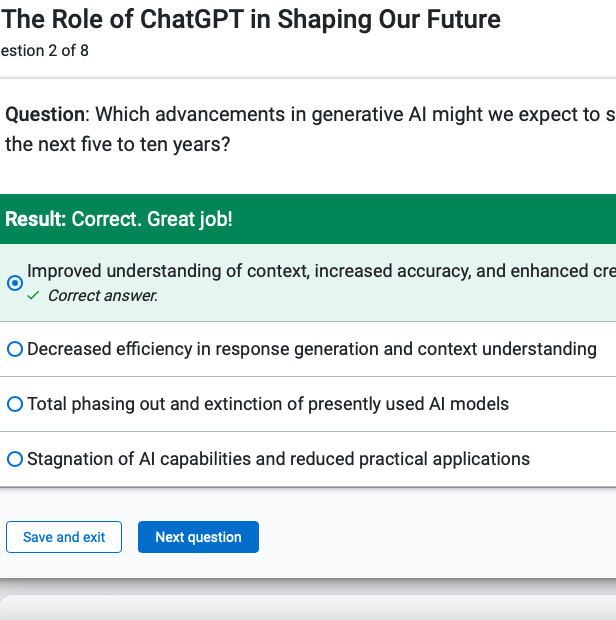Select the Total phasing out radio circle
This screenshot has height=620, width=616.
(x=15, y=404)
